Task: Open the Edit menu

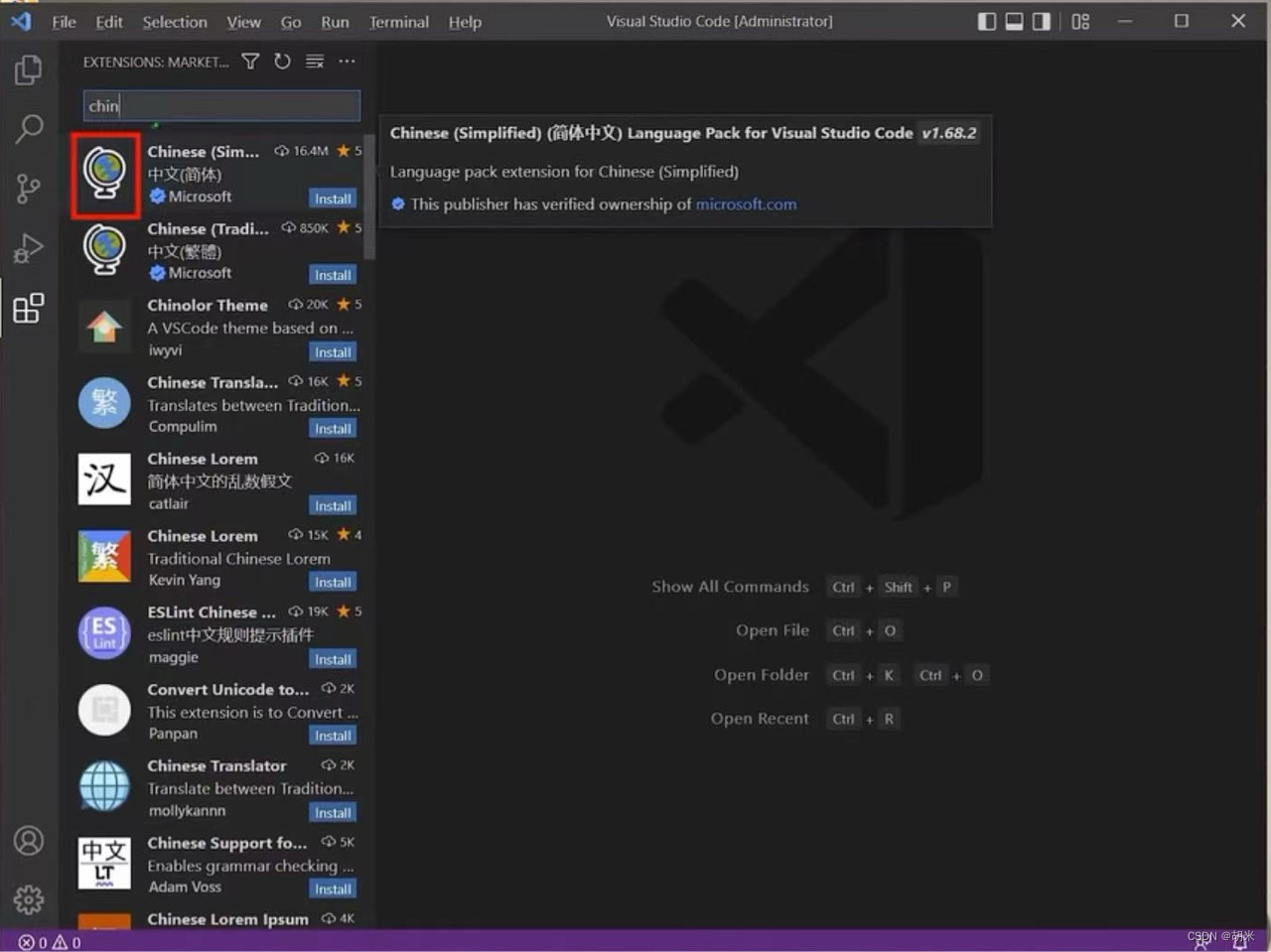Action: (x=109, y=22)
